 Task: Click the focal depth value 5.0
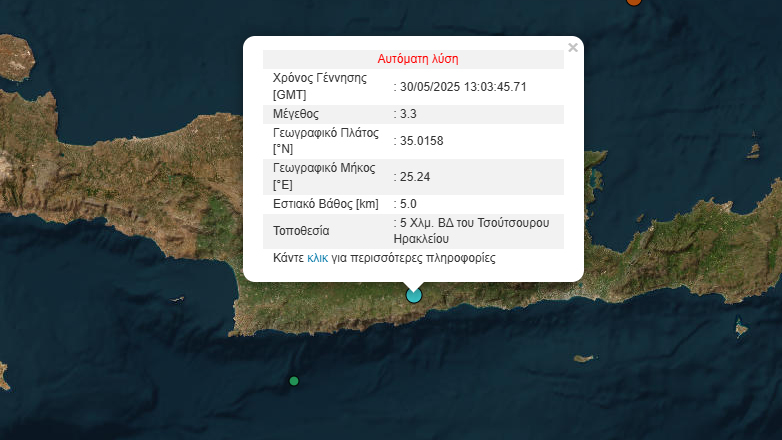pos(409,204)
